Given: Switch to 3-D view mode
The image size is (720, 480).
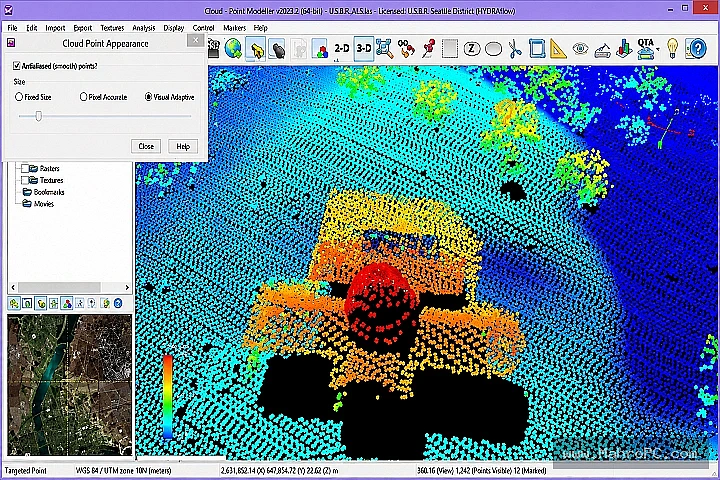Looking at the screenshot, I should tap(364, 48).
